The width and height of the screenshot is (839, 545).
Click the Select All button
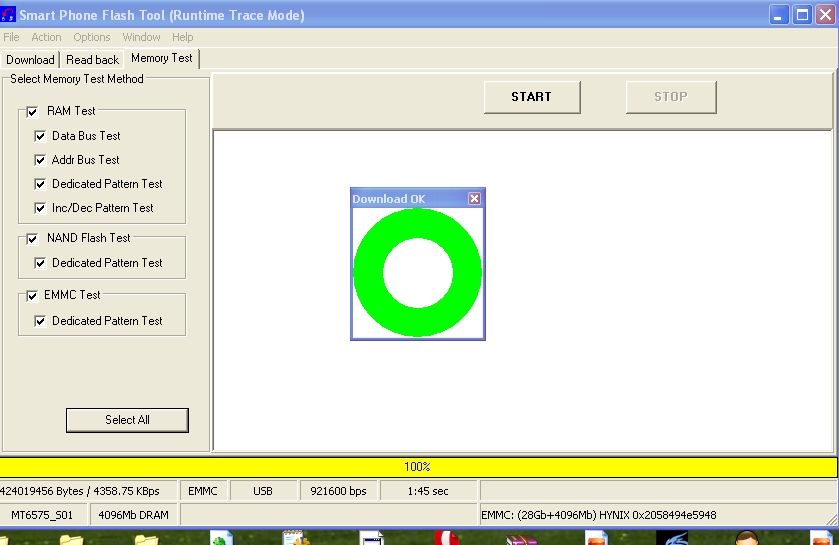point(127,420)
